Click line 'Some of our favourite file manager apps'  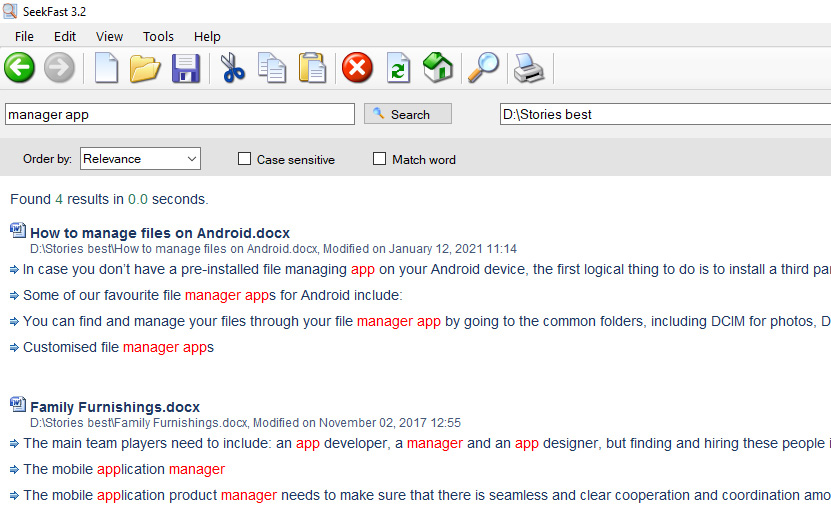213,295
